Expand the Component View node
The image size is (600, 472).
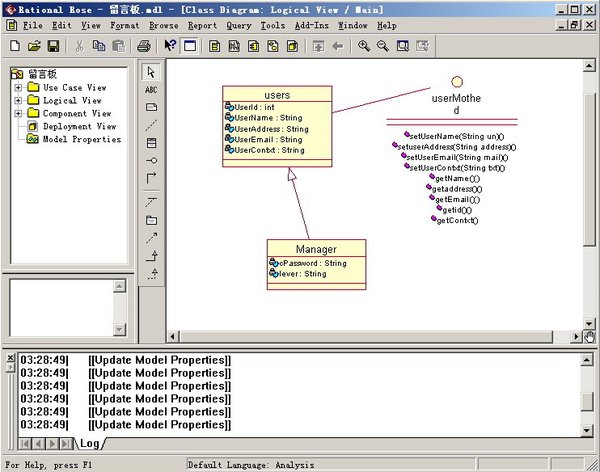[x=18, y=113]
